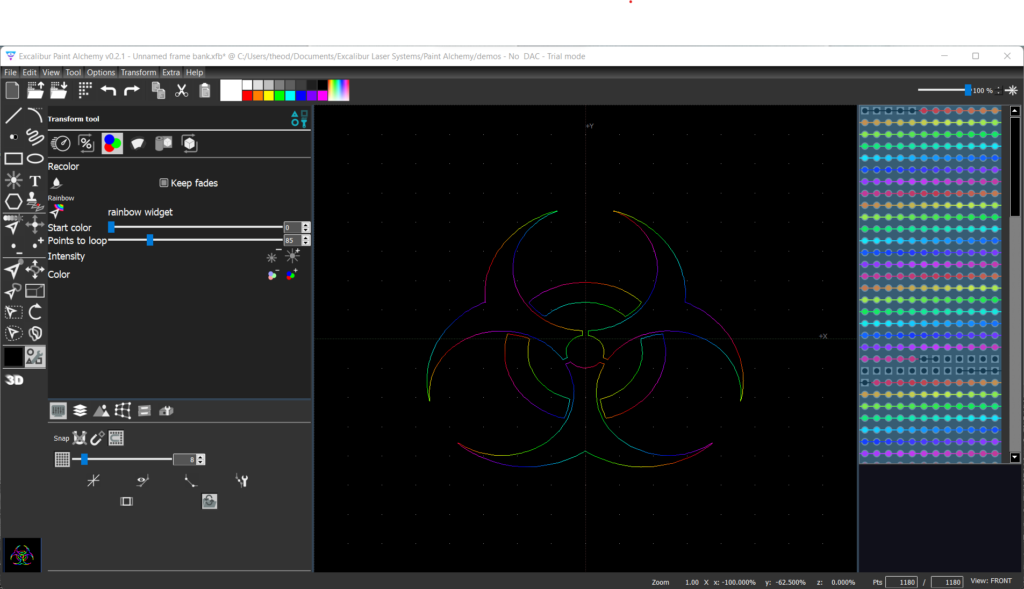Choose the Hexagon polygon tool

(13, 202)
